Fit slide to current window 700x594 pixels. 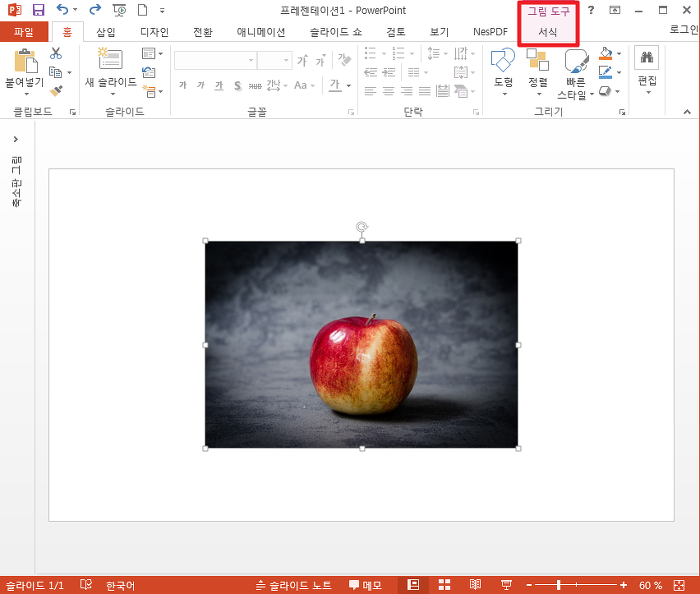(x=679, y=585)
